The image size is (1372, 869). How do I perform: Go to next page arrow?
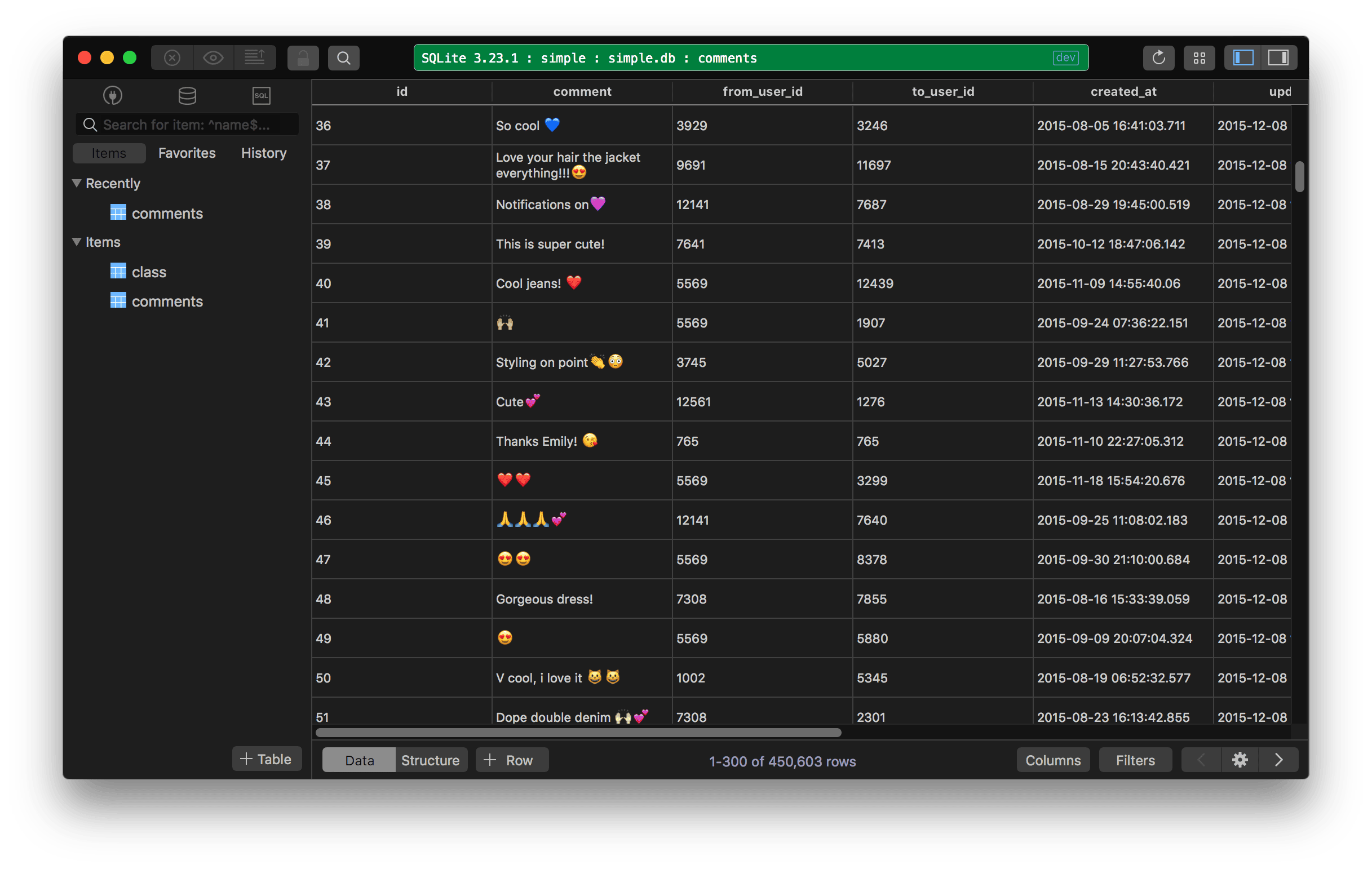coord(1279,761)
